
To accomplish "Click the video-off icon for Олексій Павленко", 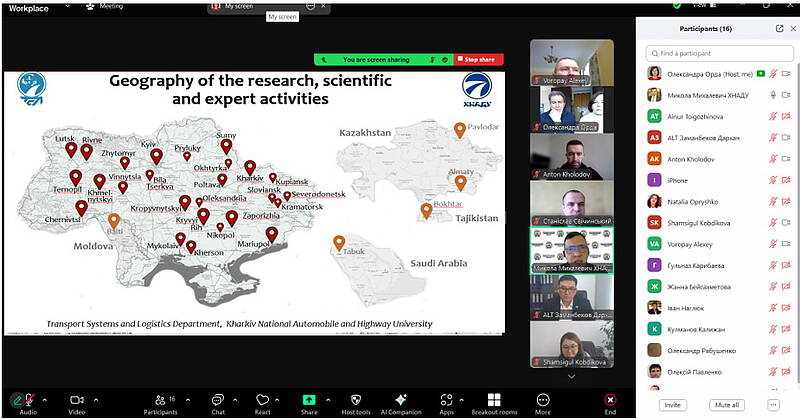I will (x=786, y=372).
